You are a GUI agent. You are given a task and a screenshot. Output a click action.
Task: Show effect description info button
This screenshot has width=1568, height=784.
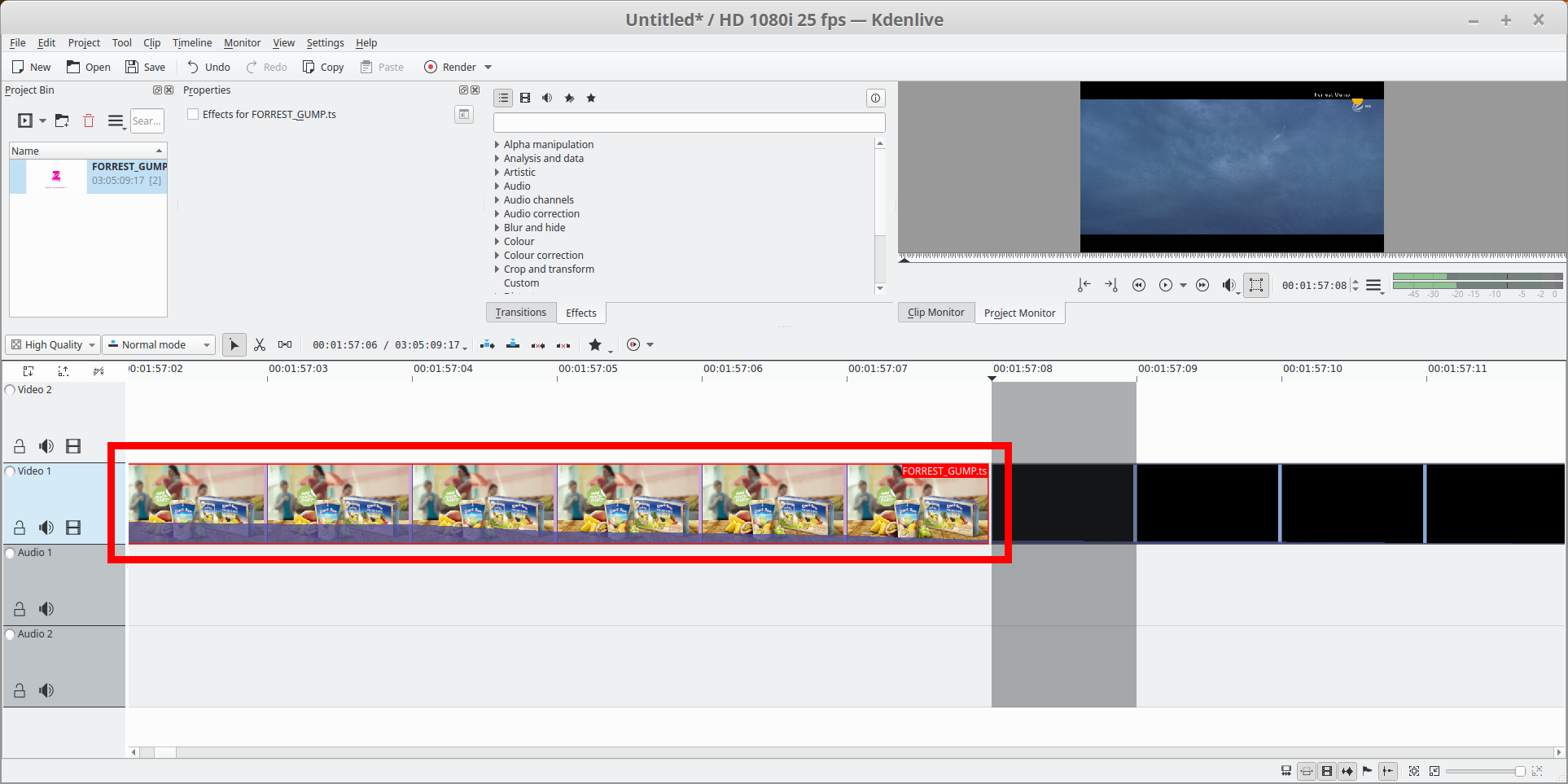[x=875, y=98]
